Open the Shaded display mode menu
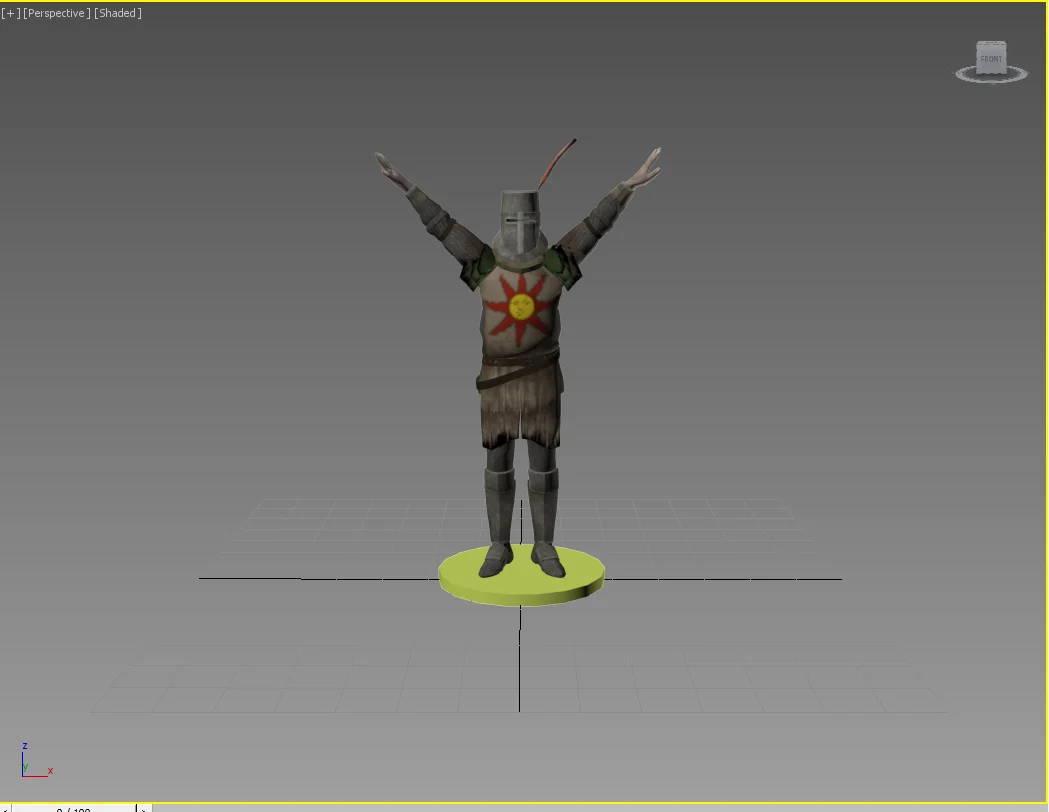This screenshot has width=1049, height=812. (x=118, y=13)
